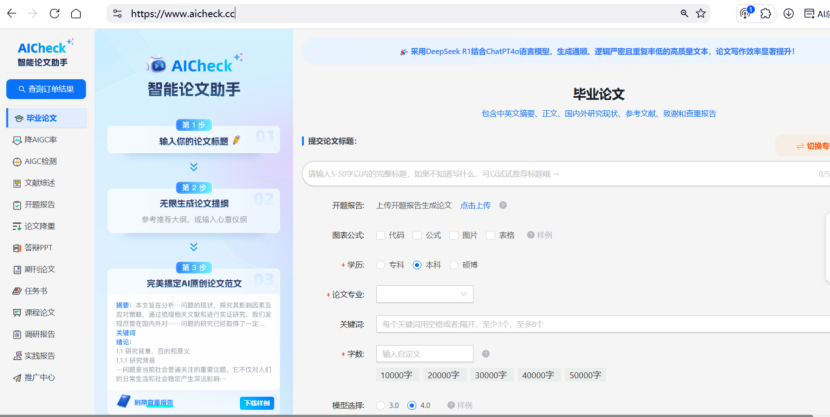Click the double-chevron below step 2
This screenshot has width=830, height=417.
pos(194,247)
